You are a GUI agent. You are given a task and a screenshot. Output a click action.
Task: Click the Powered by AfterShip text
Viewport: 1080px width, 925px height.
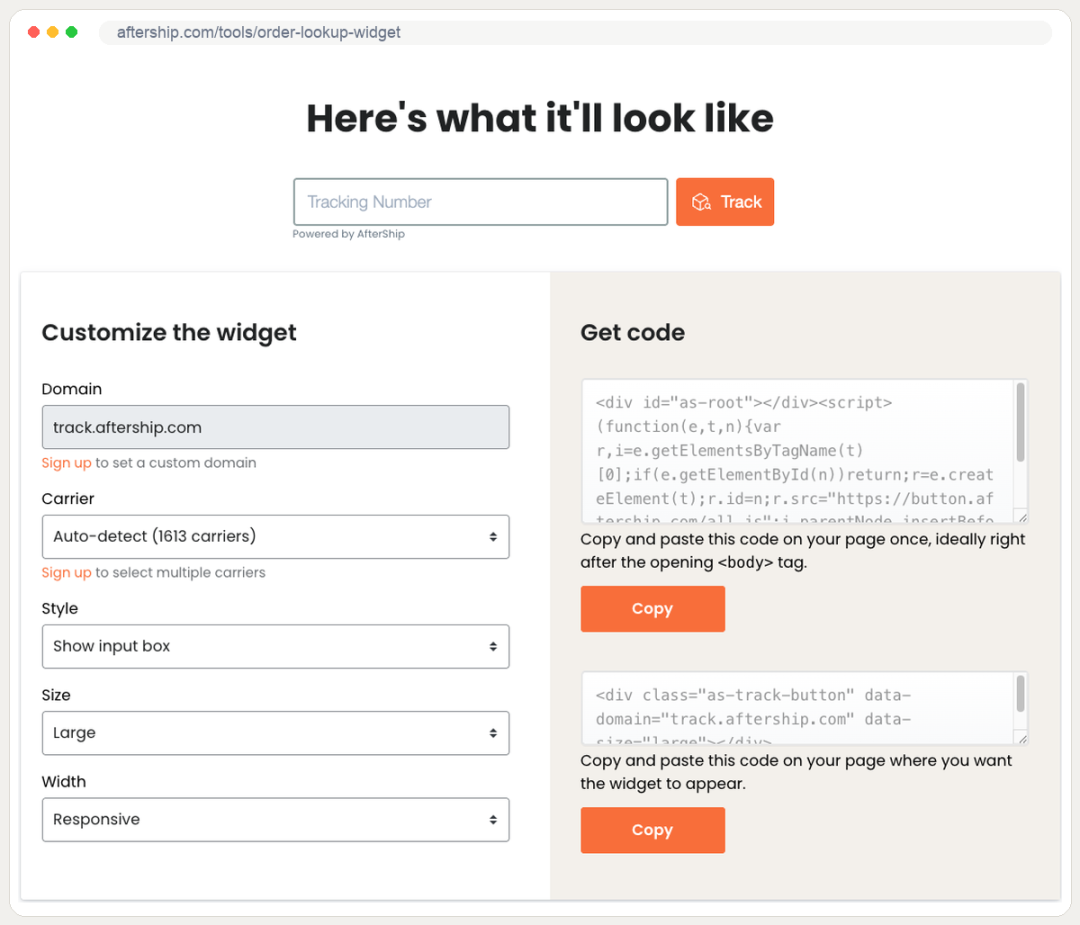tap(349, 234)
